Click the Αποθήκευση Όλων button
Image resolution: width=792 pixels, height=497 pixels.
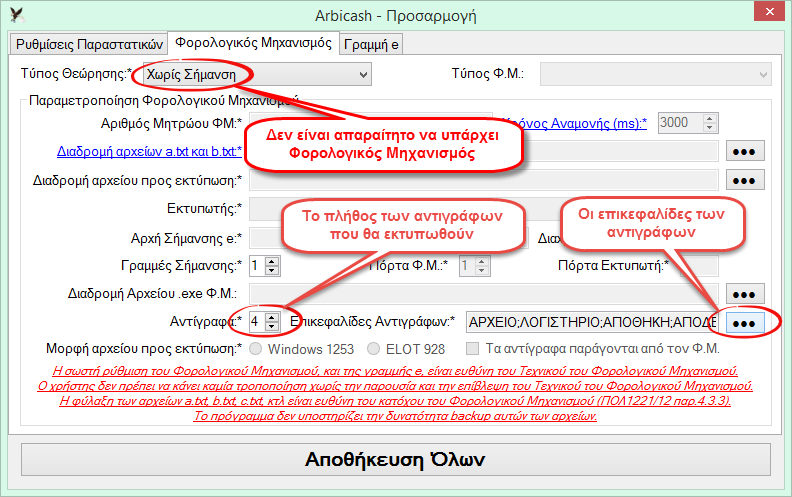pos(395,459)
